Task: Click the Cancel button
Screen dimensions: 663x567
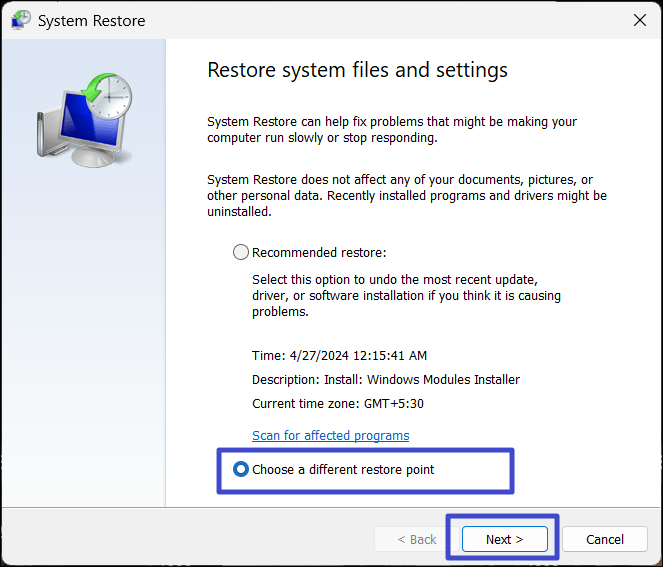Action: coord(605,539)
